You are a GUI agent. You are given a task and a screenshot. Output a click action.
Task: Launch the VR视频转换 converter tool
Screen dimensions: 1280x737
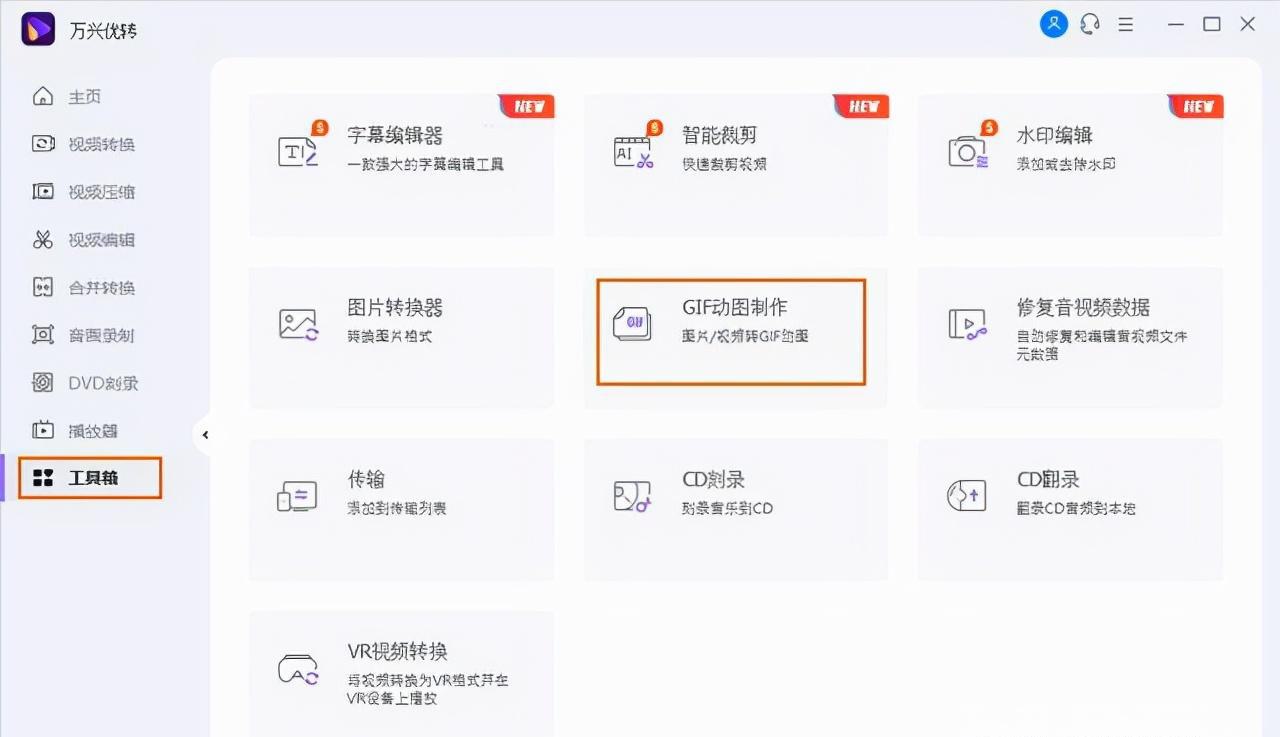tap(401, 673)
